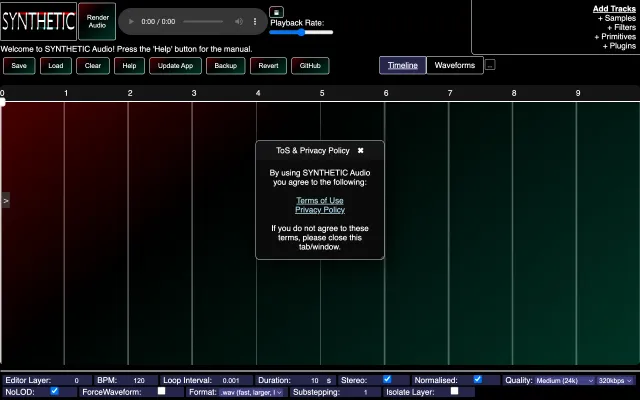Expand the Primitives track list
Image resolution: width=640 pixels, height=400 pixels.
(x=615, y=37)
